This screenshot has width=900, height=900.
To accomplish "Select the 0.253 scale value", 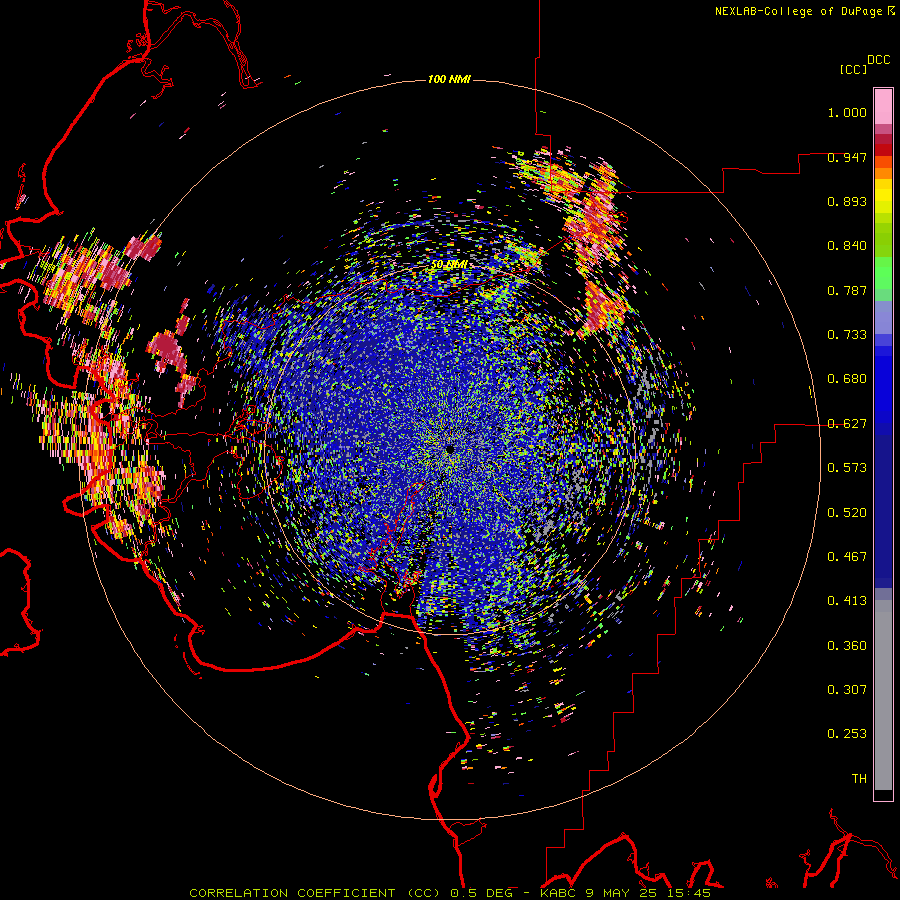I will click(847, 734).
